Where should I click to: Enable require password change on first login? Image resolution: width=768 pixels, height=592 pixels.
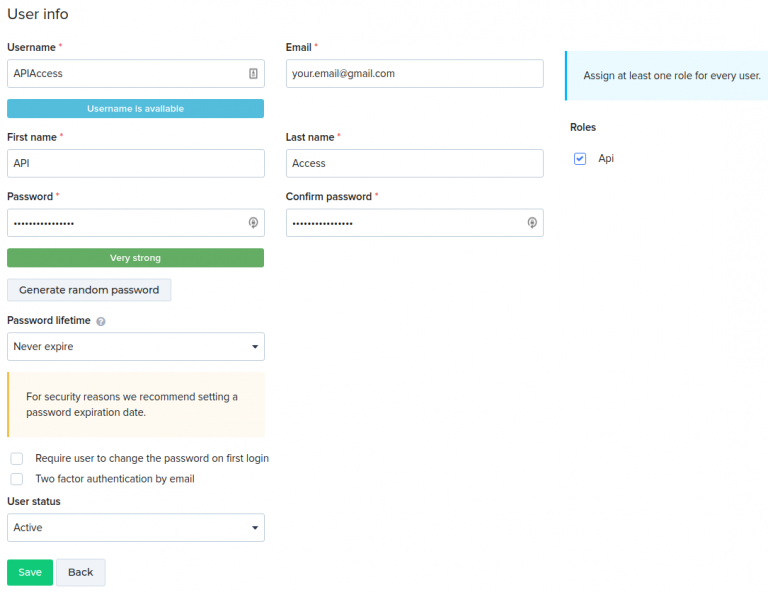17,458
